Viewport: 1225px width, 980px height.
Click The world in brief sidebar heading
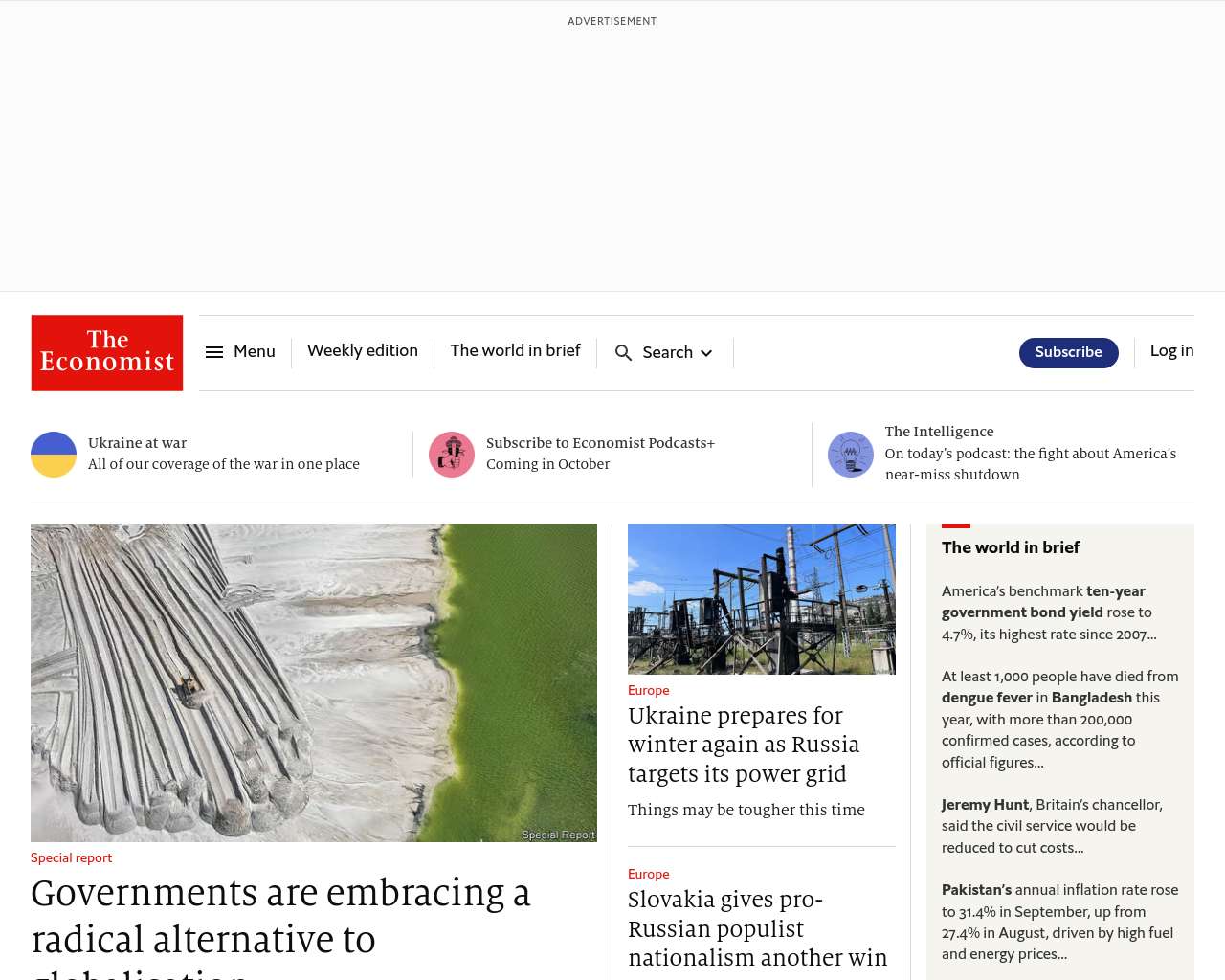click(x=1011, y=547)
